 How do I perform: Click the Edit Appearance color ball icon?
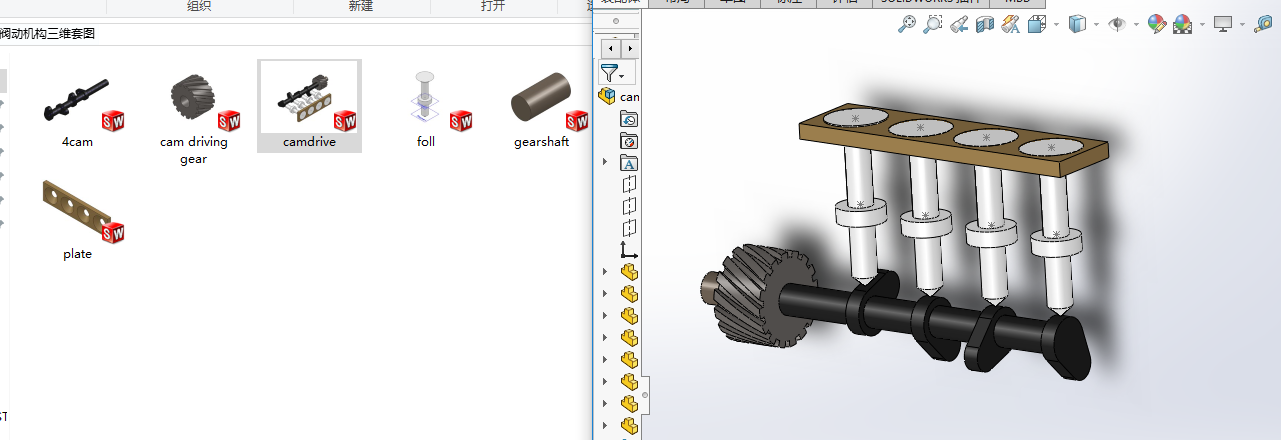[x=1157, y=24]
